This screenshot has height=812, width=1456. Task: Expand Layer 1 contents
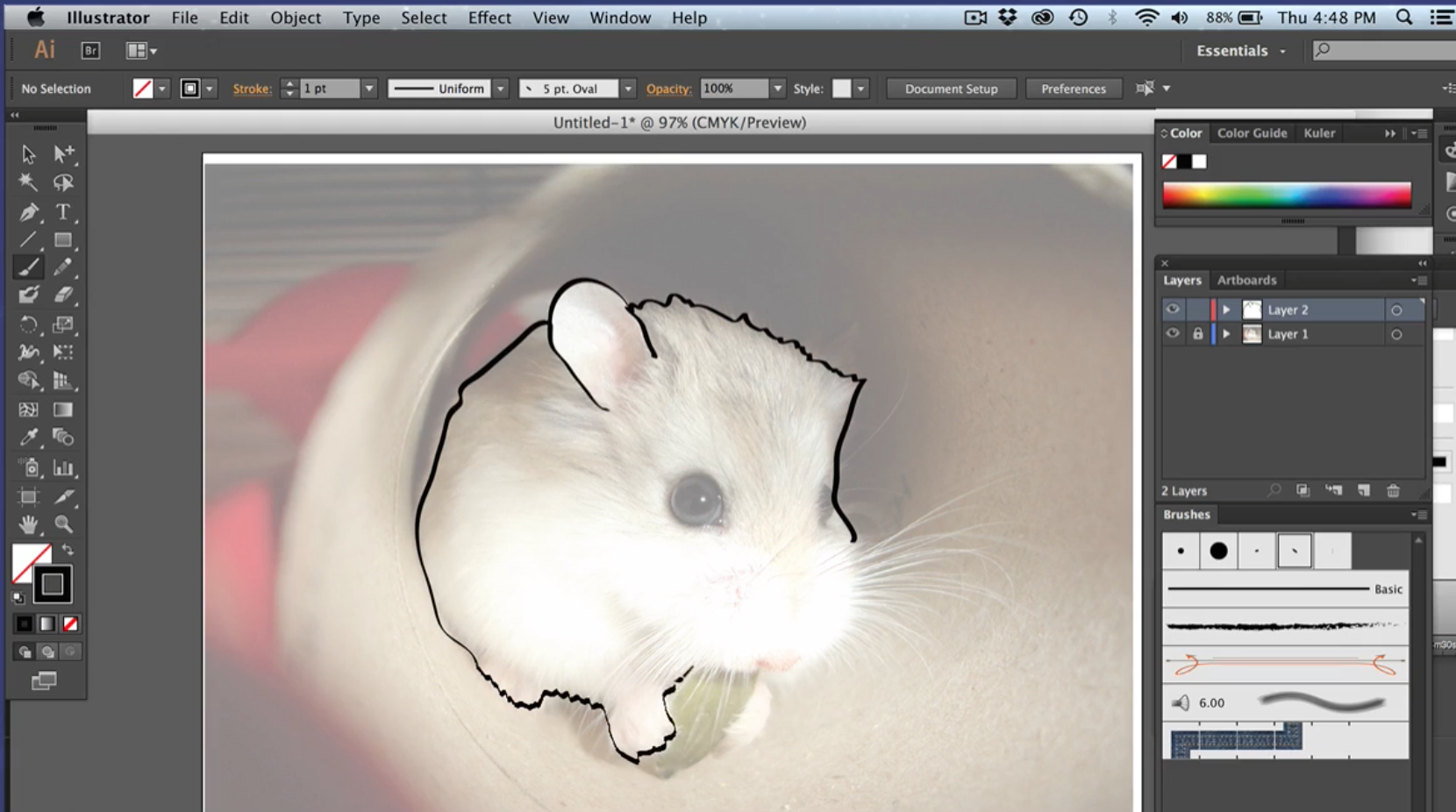(1226, 334)
